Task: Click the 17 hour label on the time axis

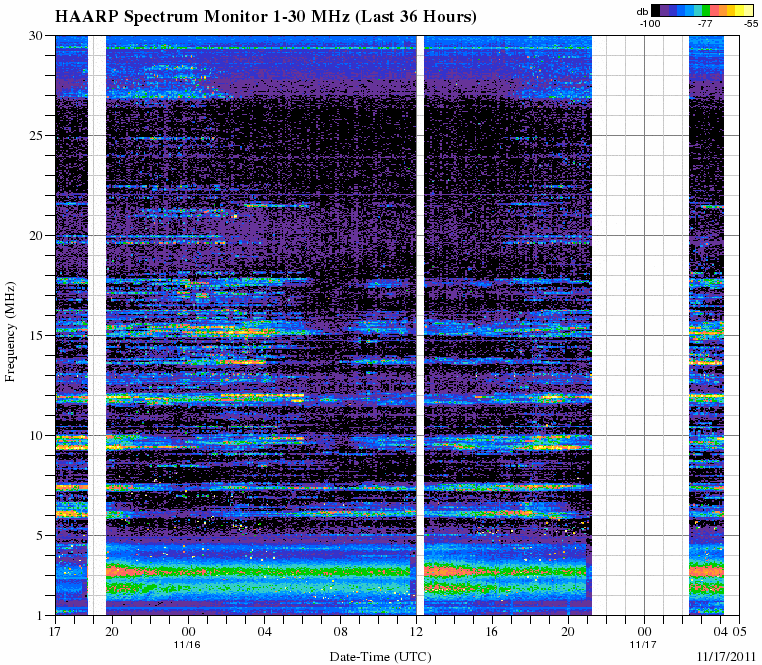Action: (55, 631)
